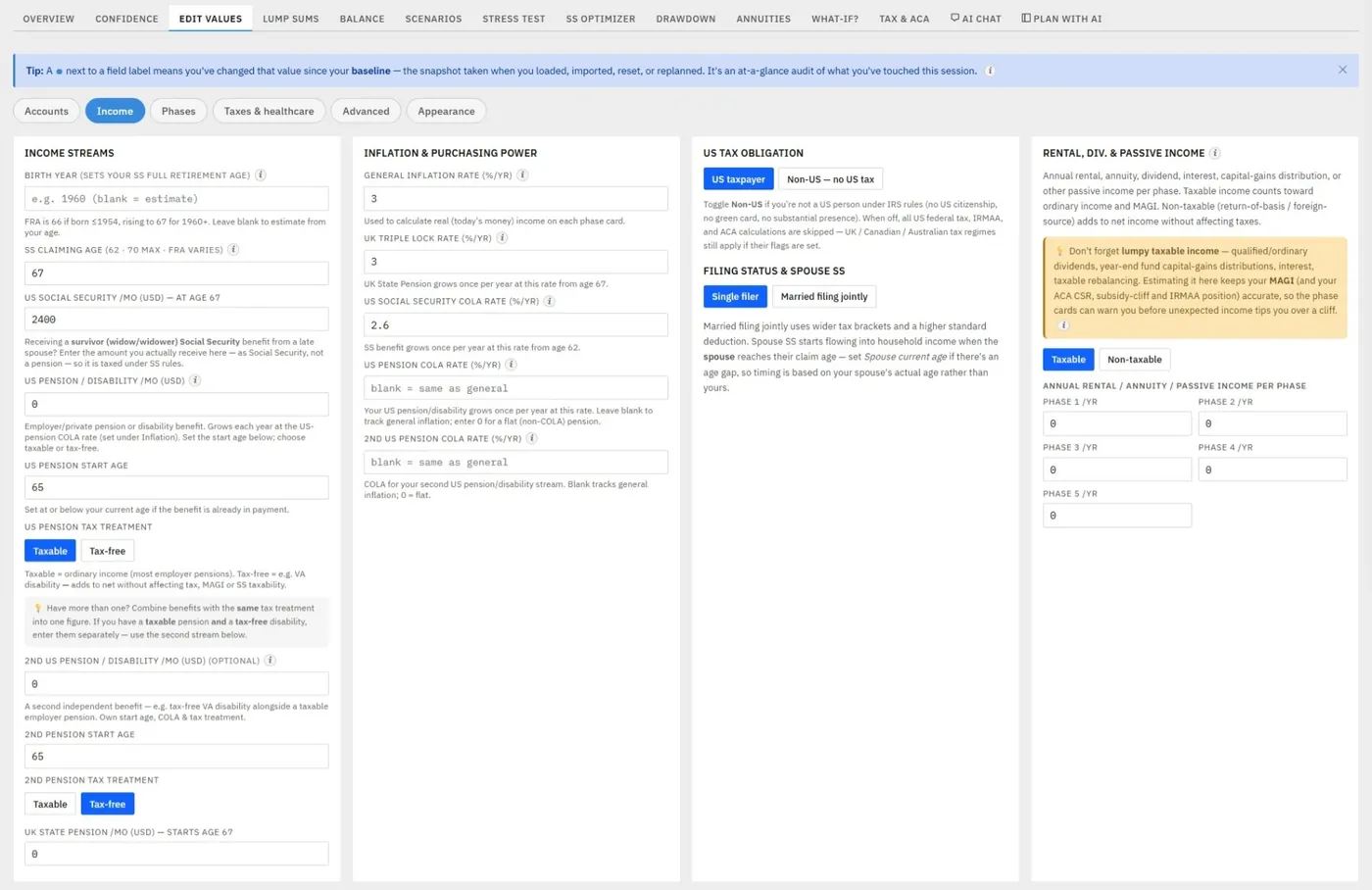Open AI Chat tab
The width and height of the screenshot is (1372, 890).
point(976,19)
